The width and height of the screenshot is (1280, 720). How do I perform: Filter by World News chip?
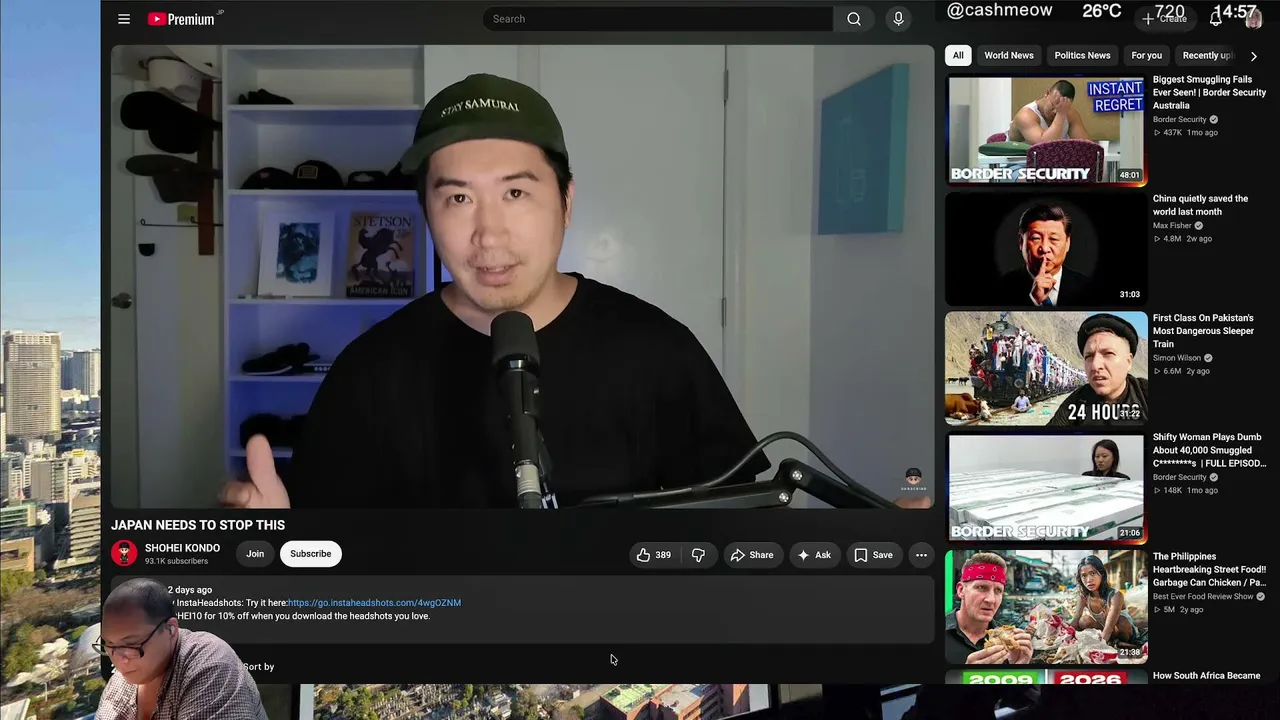[1008, 56]
